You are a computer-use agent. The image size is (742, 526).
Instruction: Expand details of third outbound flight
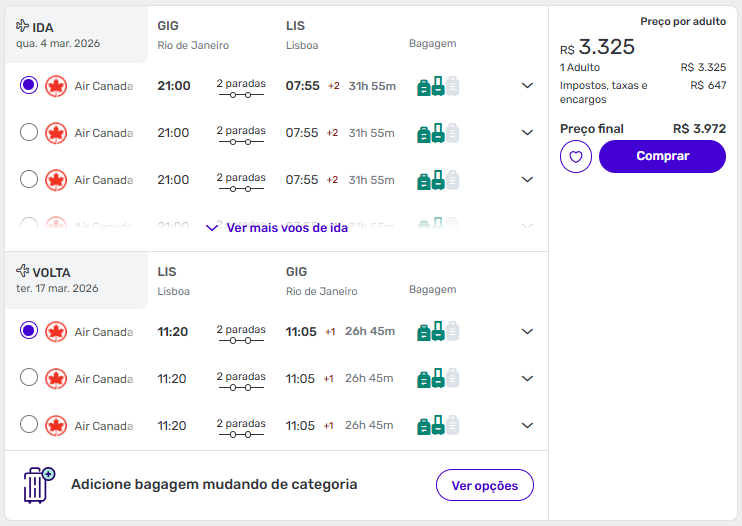pos(528,180)
